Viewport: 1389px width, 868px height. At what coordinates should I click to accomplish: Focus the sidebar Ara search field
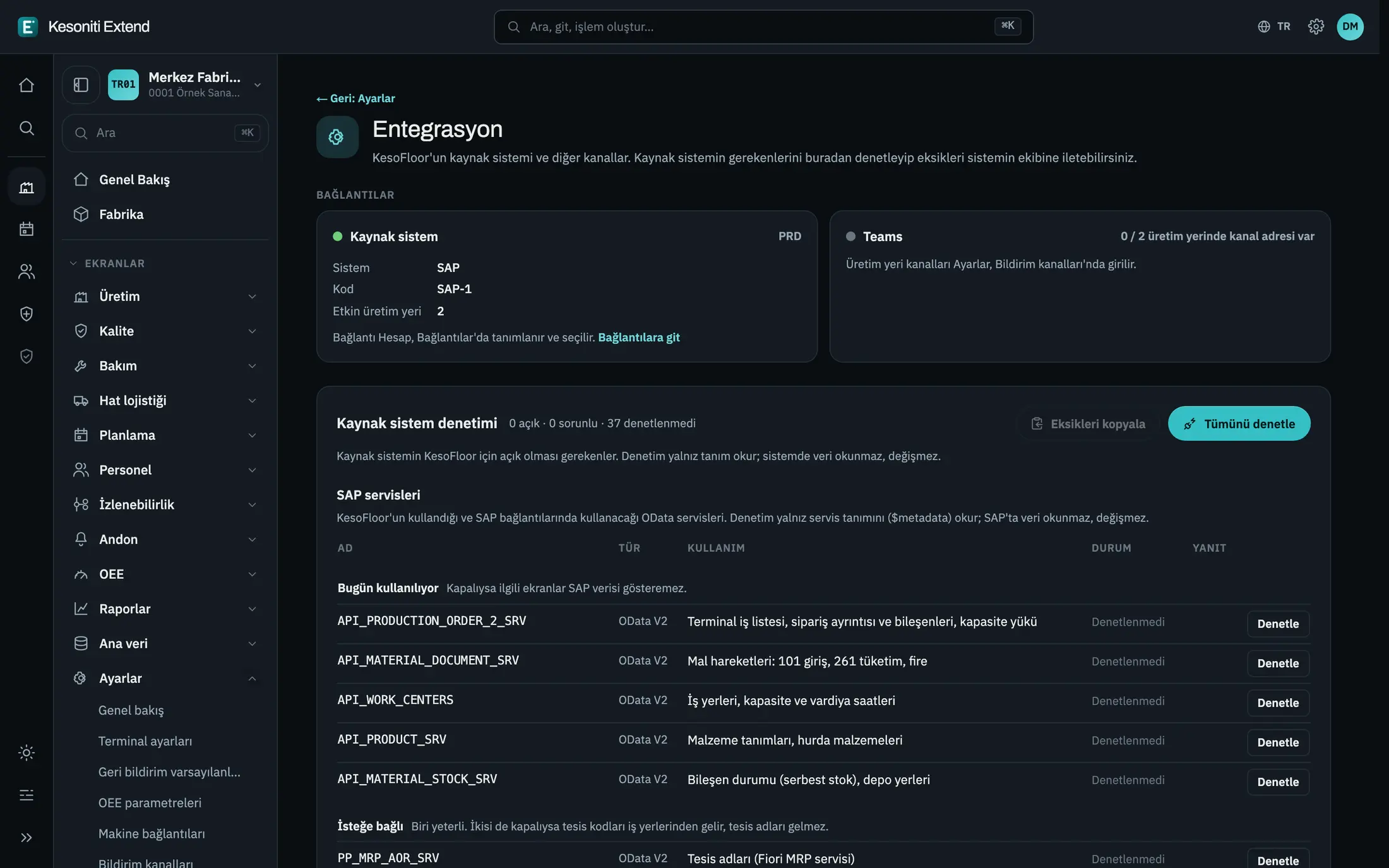(165, 133)
